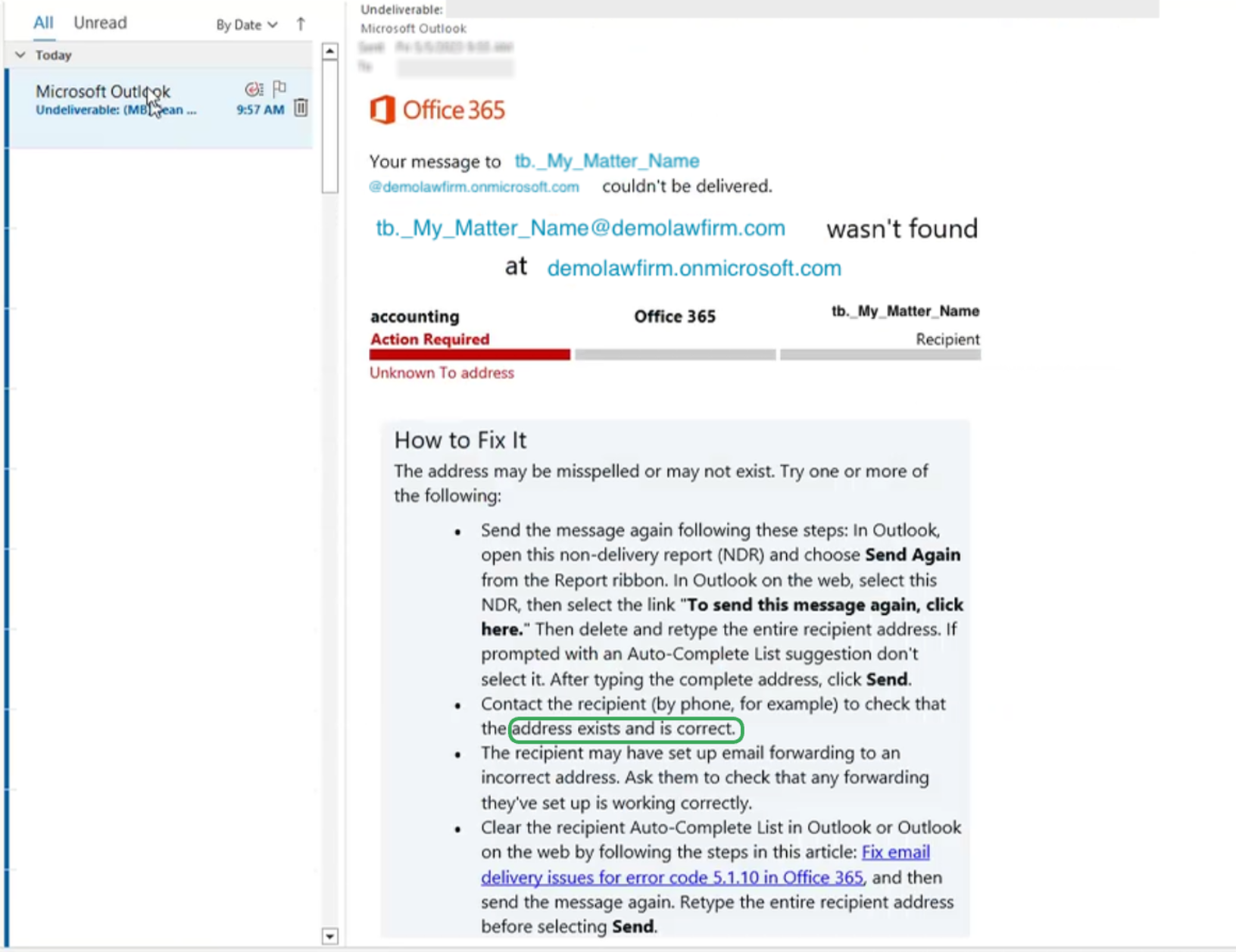The width and height of the screenshot is (1236, 952).
Task: Click the Microsoft Outlook sender name in reading pane
Action: pyautogui.click(x=414, y=29)
